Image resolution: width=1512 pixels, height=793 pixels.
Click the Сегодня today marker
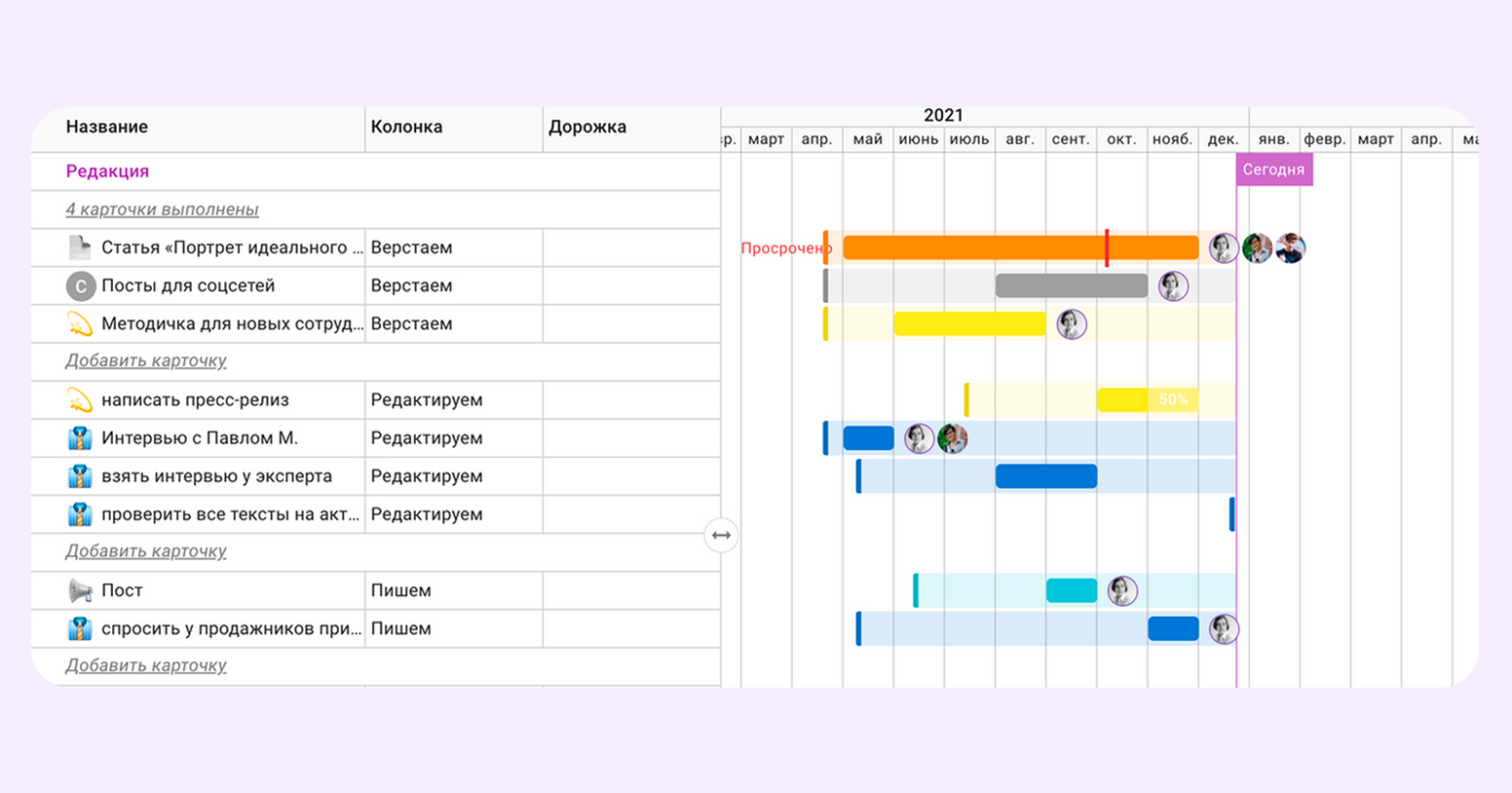[1273, 170]
